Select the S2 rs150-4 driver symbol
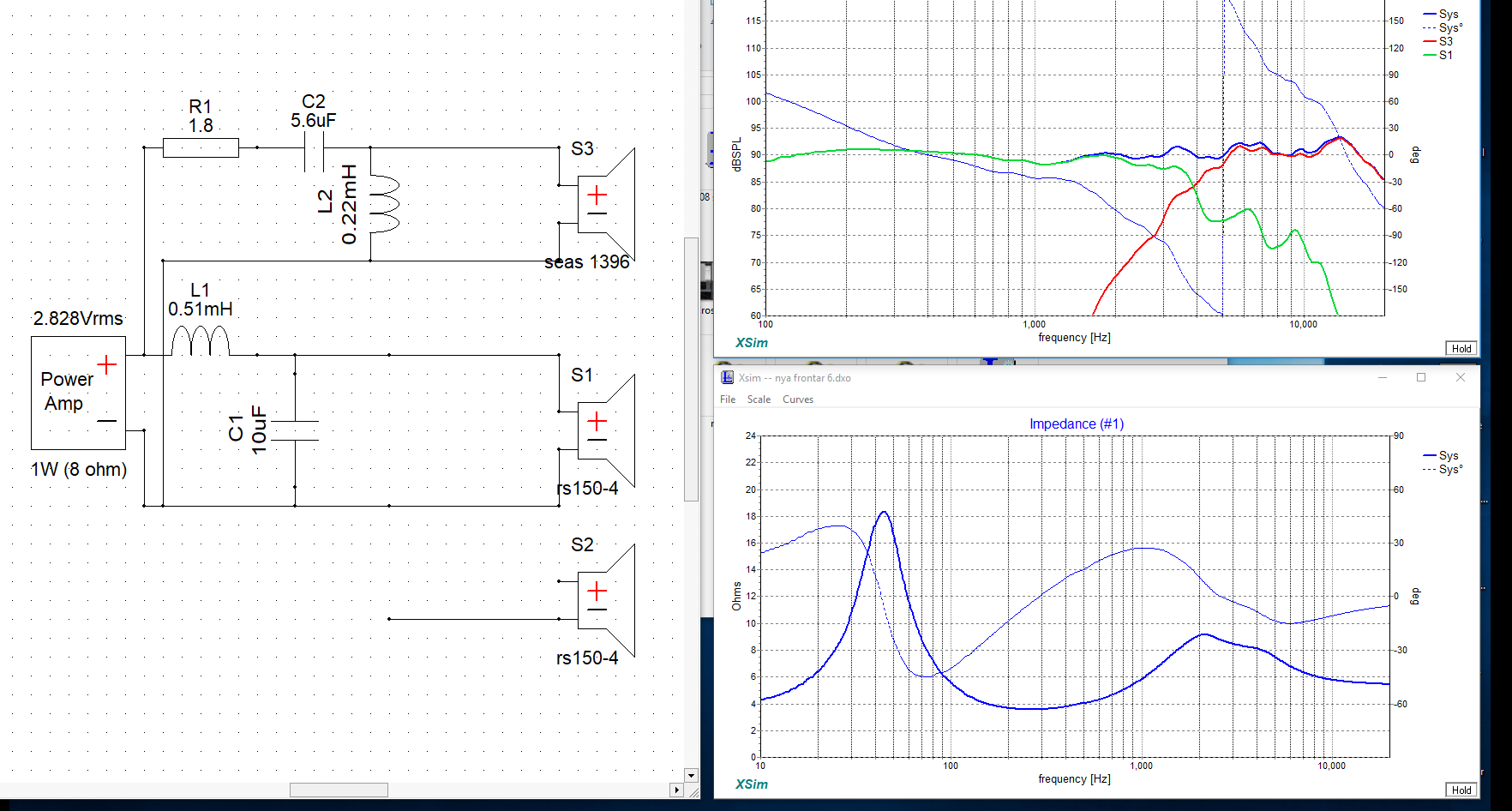The height and width of the screenshot is (811, 1512). (x=606, y=600)
